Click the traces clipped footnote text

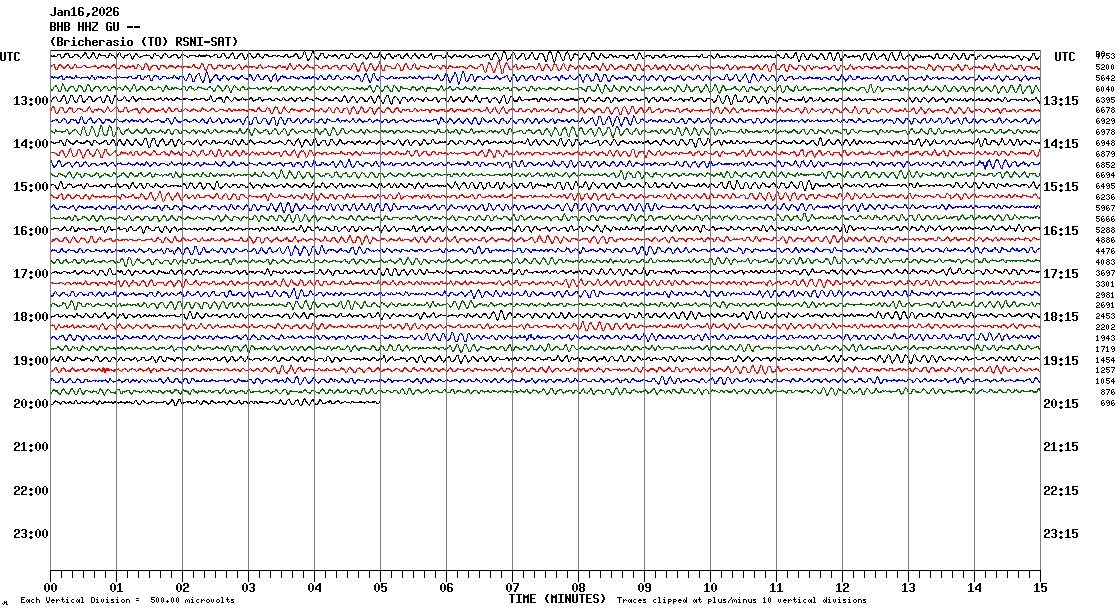tap(741, 601)
